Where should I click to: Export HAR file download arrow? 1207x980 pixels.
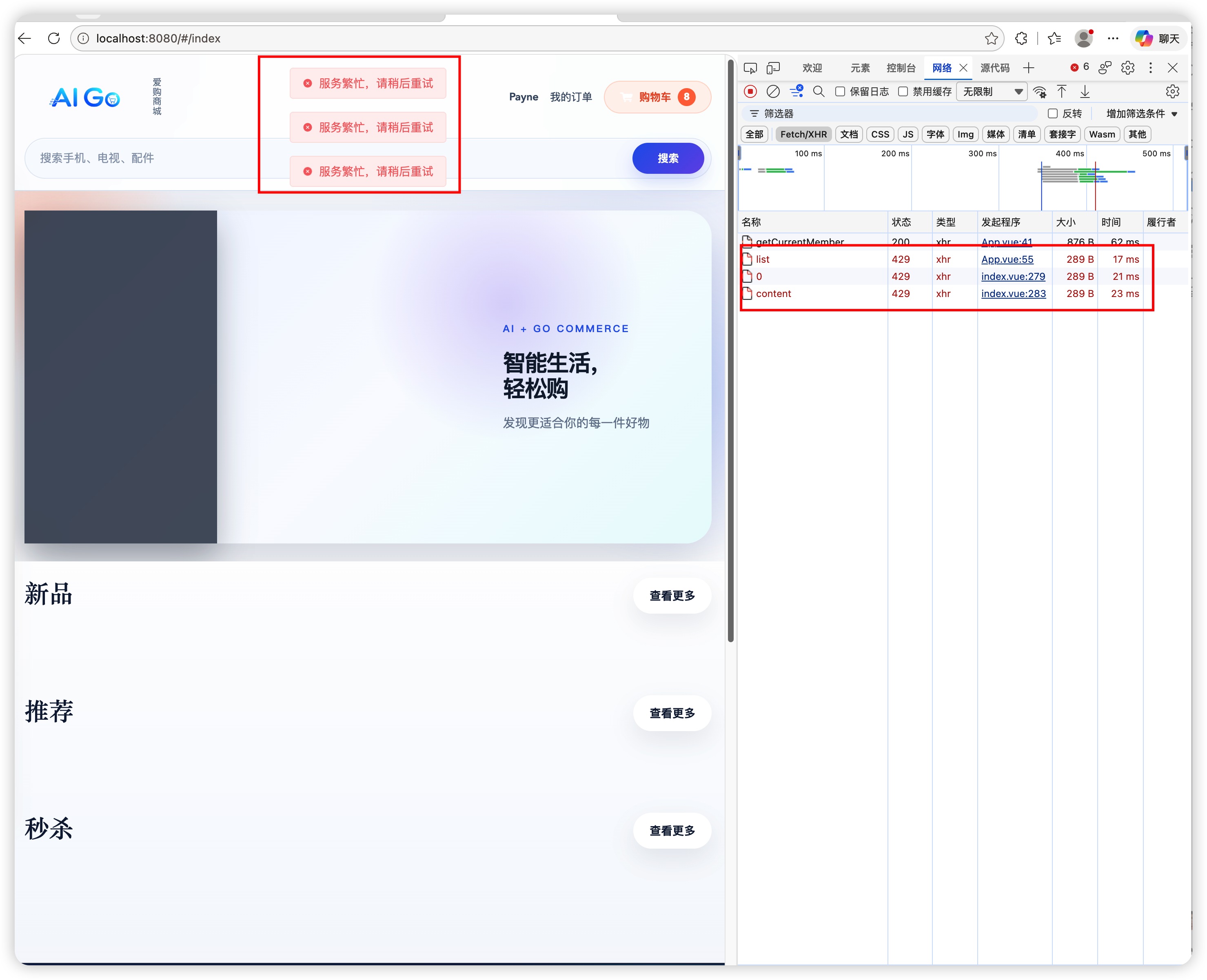coord(1085,91)
